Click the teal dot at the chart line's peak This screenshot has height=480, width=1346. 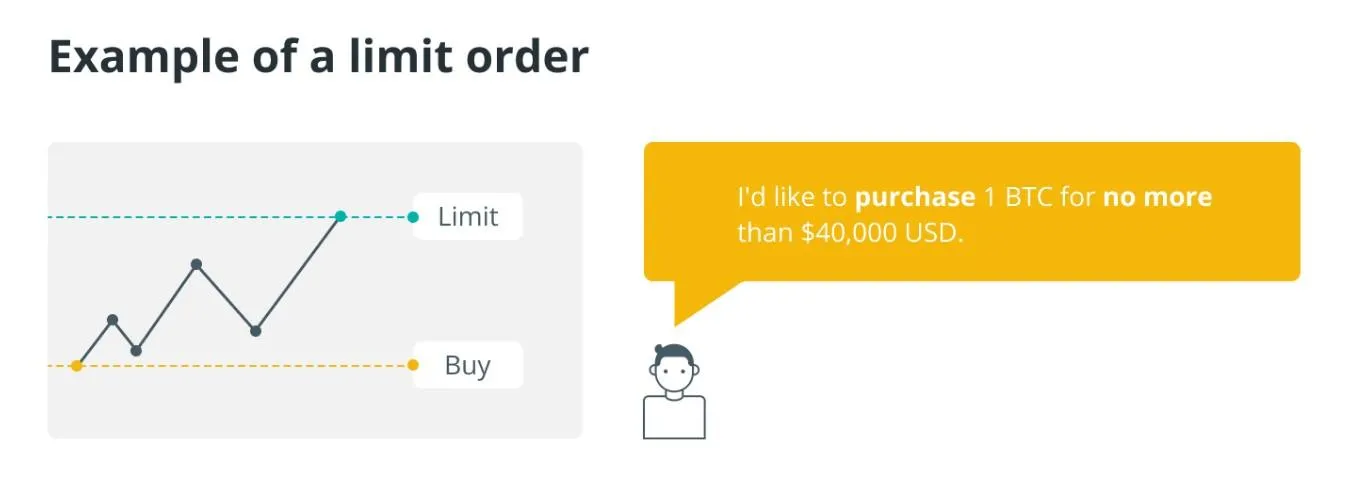[x=341, y=216]
